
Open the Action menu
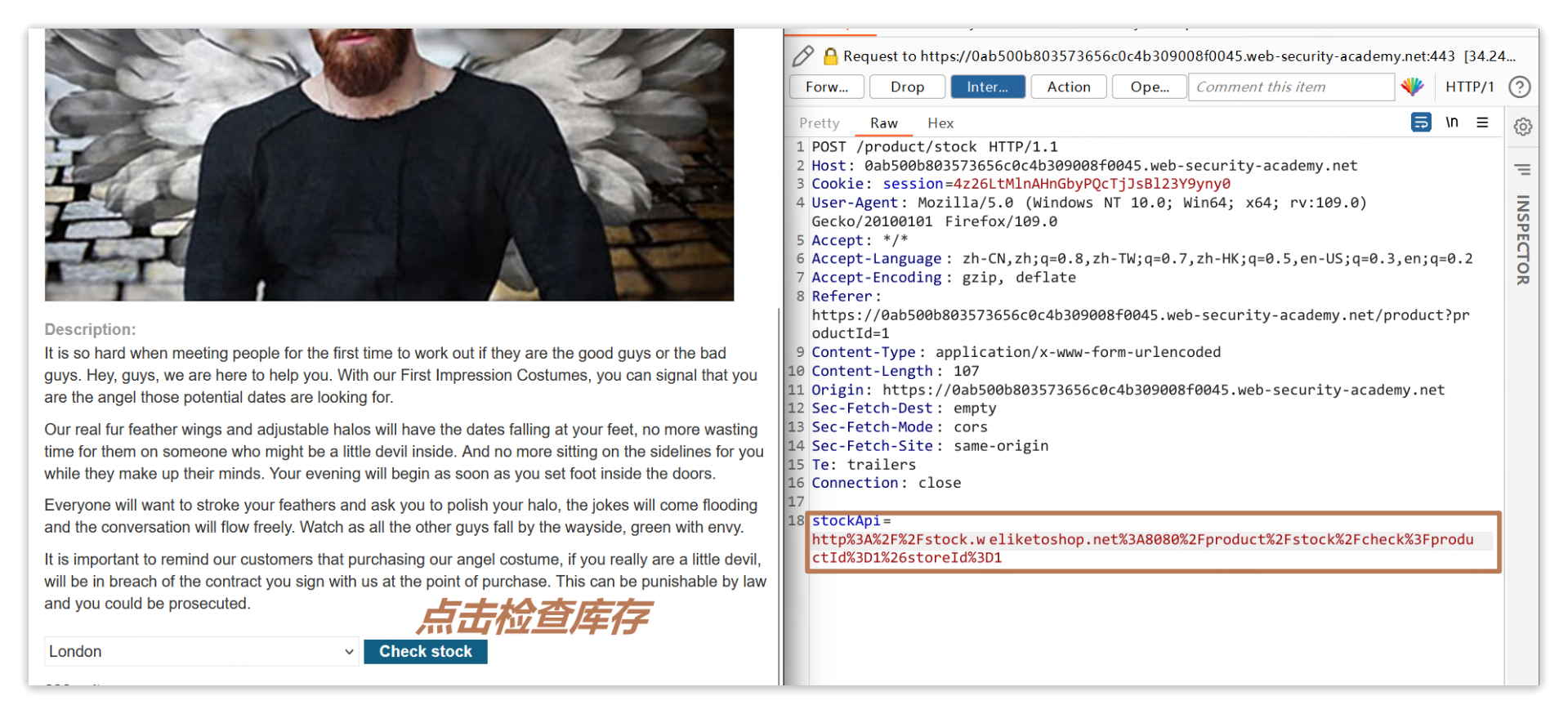(x=1068, y=87)
